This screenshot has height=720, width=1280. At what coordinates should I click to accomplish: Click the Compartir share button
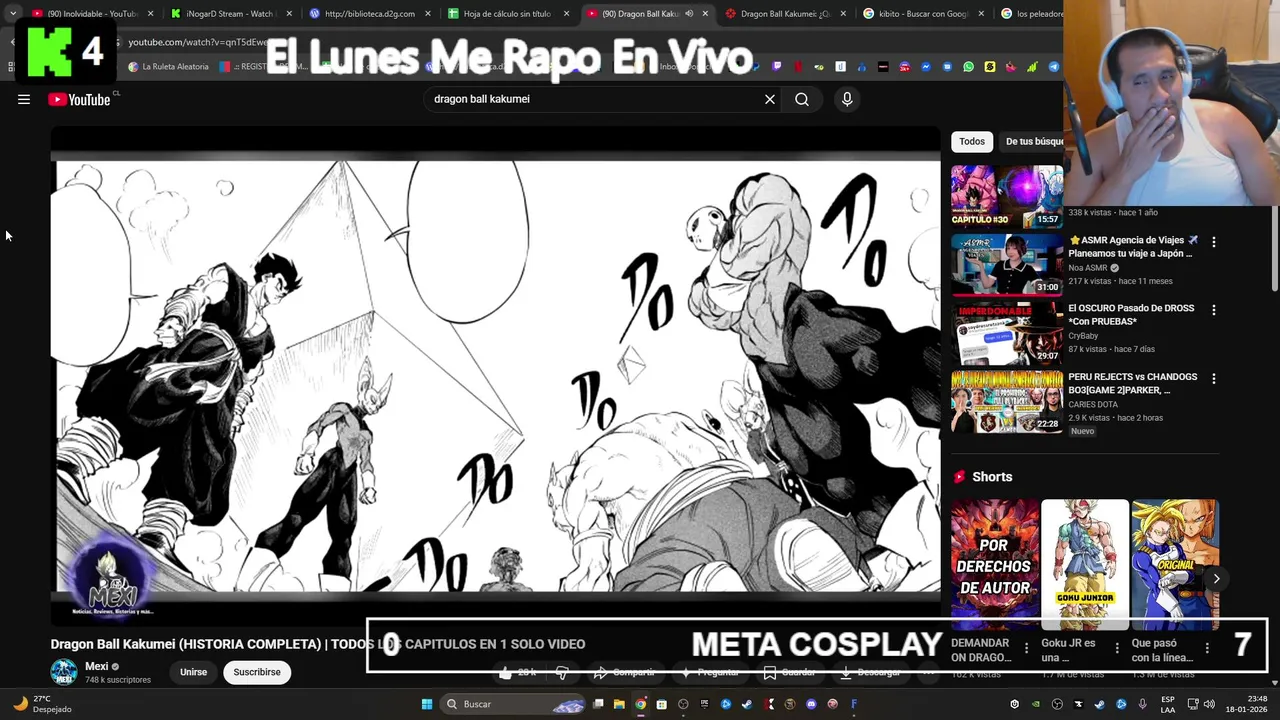click(x=625, y=673)
